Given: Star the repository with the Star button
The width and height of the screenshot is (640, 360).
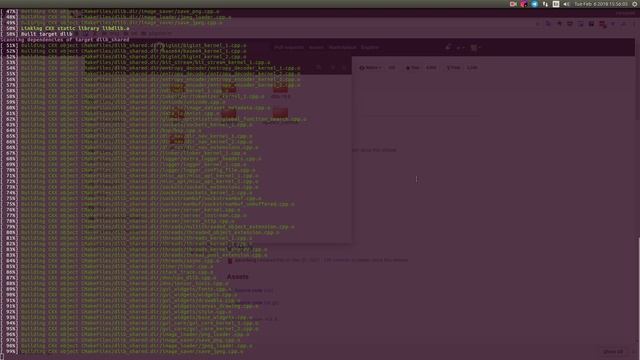Looking at the screenshot, I should pos(413,68).
